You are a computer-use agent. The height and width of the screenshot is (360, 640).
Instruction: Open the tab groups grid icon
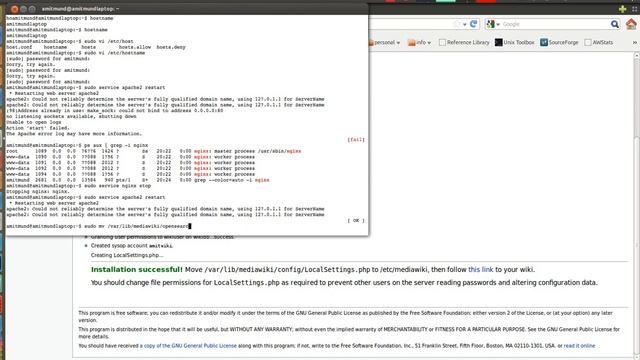coord(635,9)
